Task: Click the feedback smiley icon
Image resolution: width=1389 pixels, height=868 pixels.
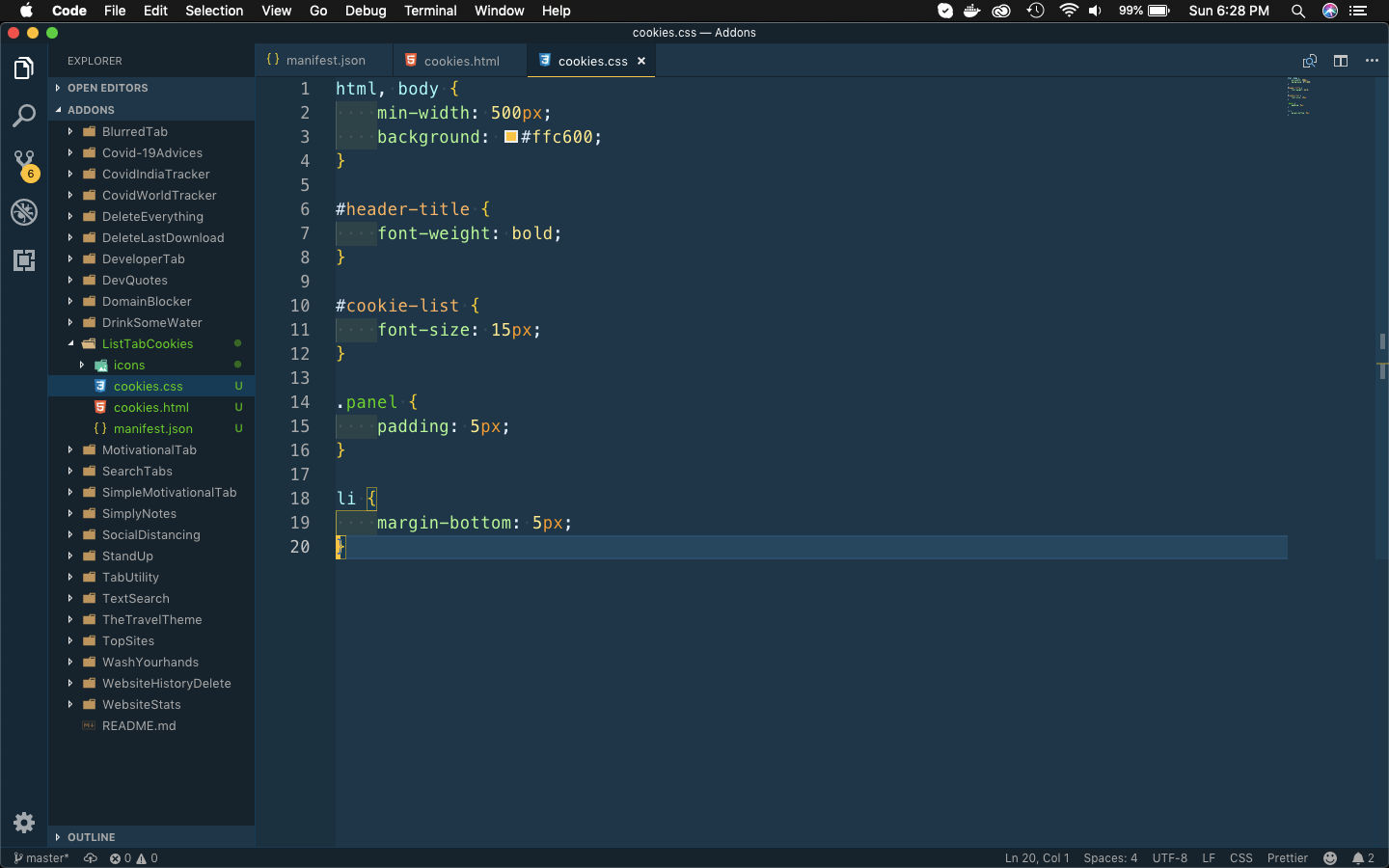Action: pos(1330,858)
